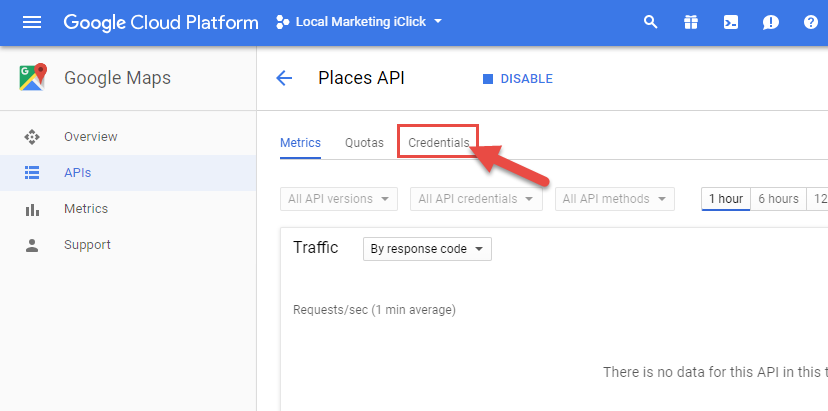The width and height of the screenshot is (828, 411).
Task: Click the Google Maps logo icon
Action: point(33,78)
